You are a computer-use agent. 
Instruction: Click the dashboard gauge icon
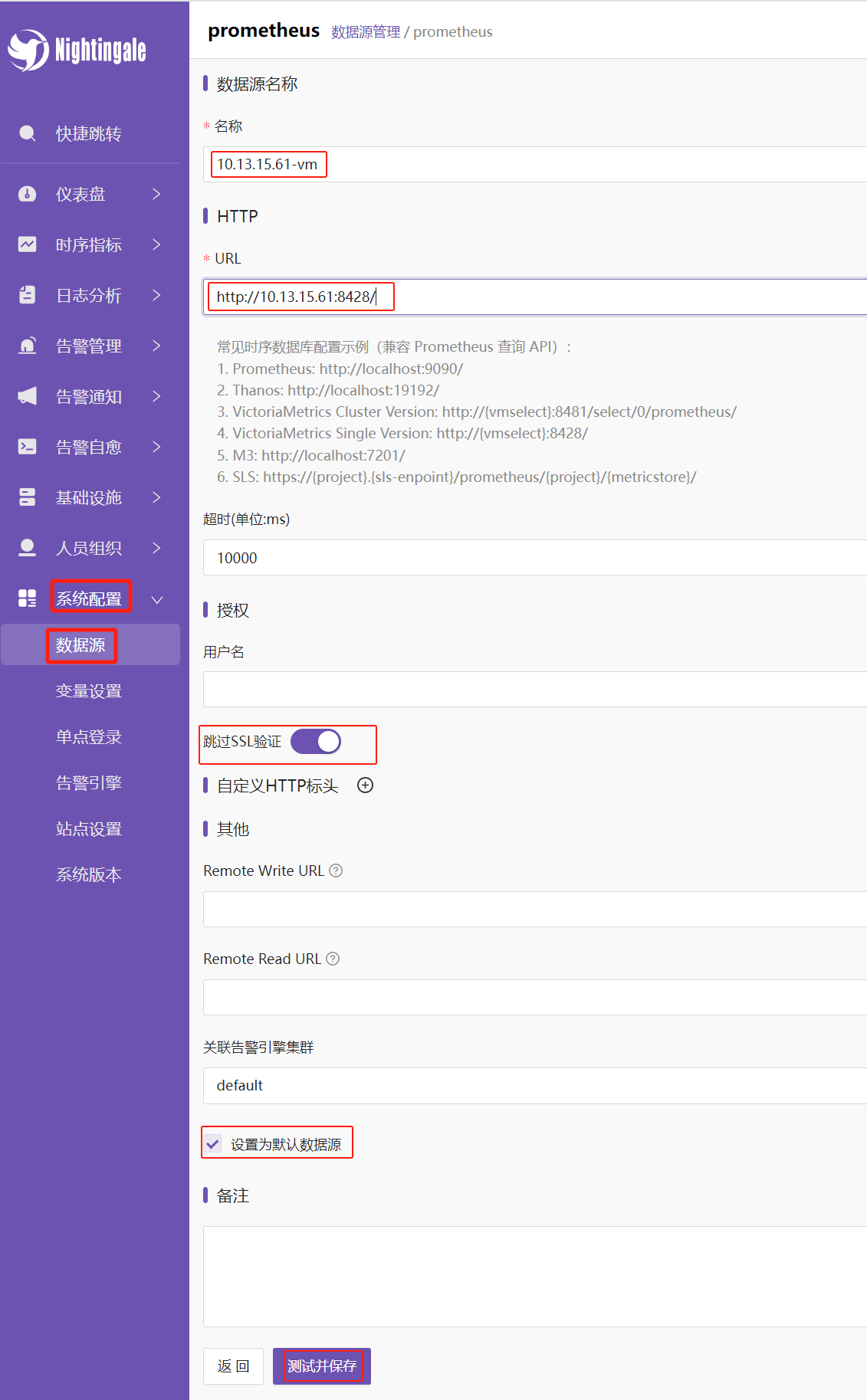coord(27,194)
